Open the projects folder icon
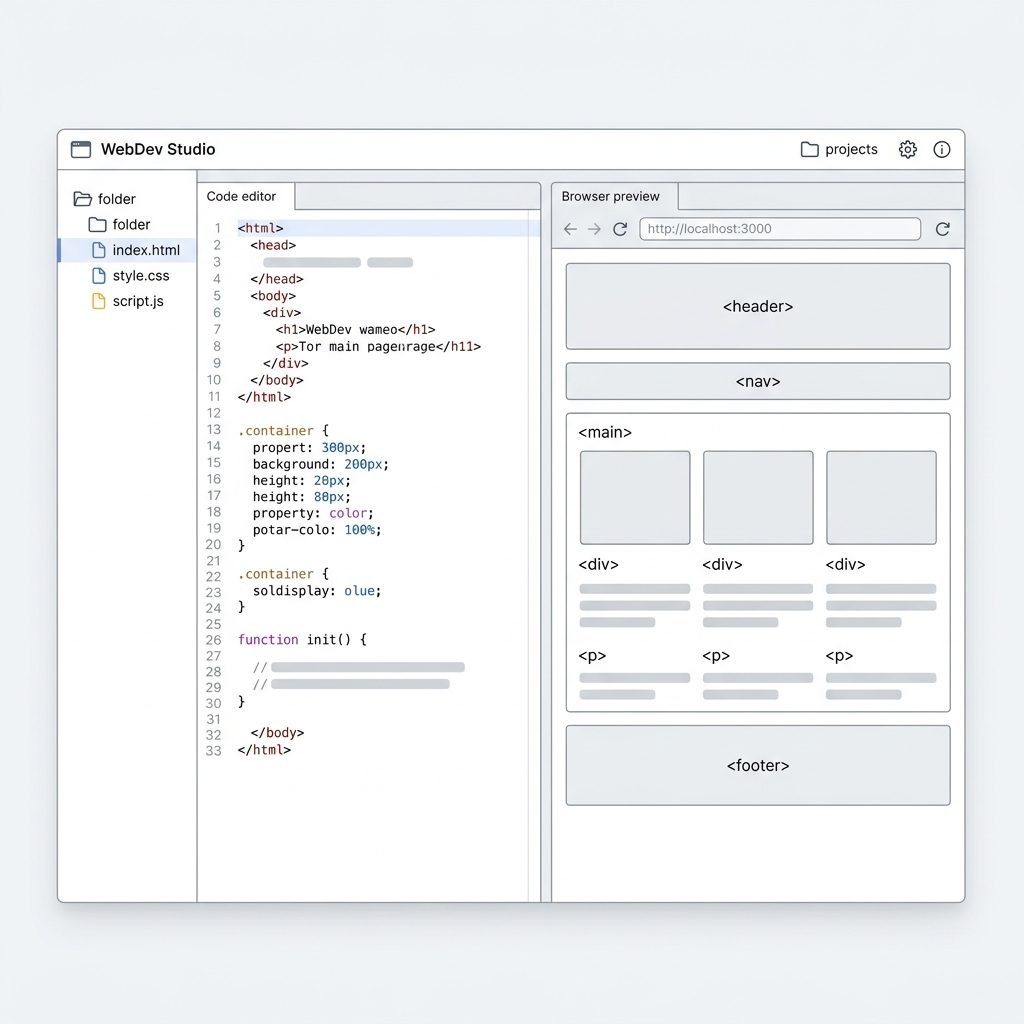 809,150
